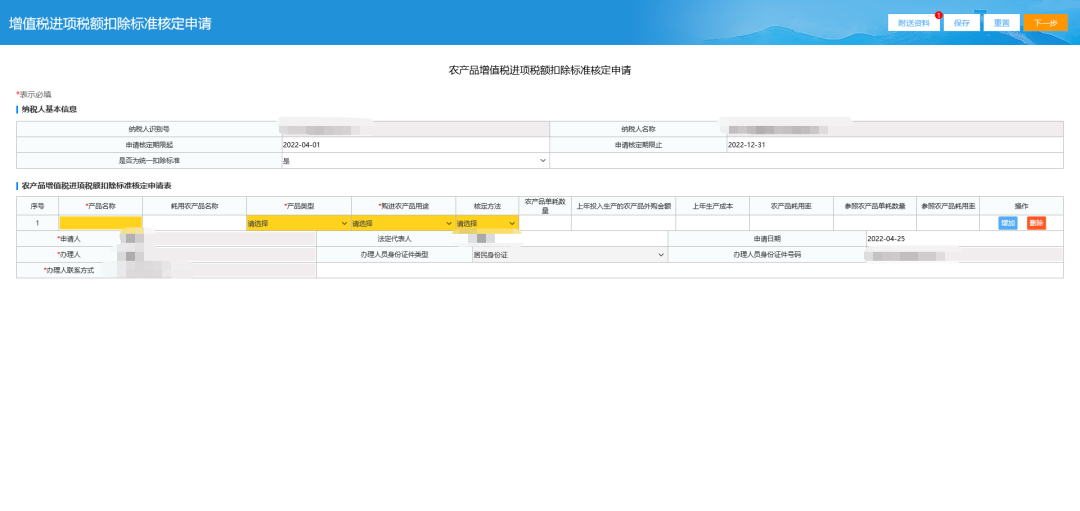
Task: Click the red notification badge on 附送资料
Action: coord(939,15)
